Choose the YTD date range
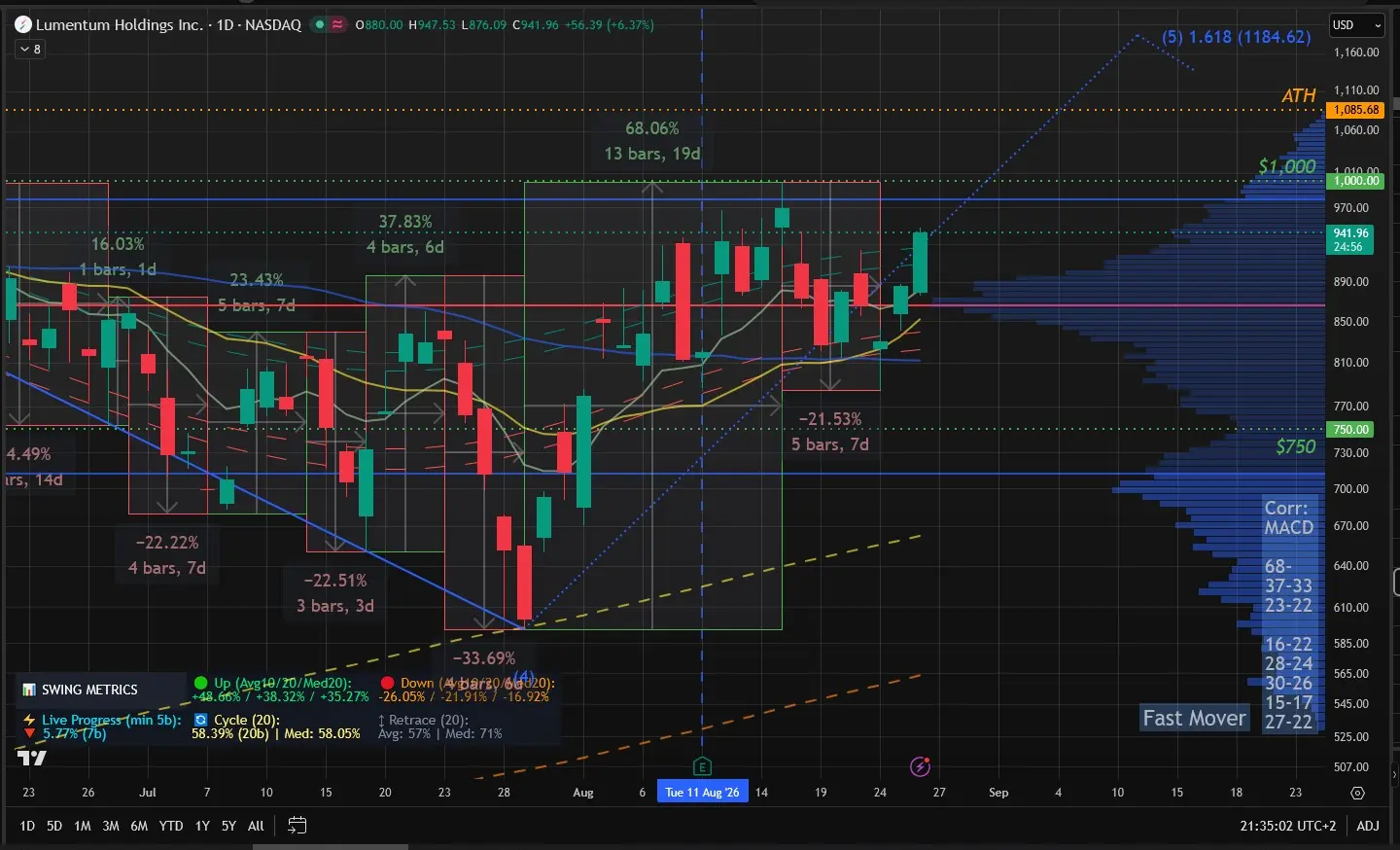The image size is (1400, 850). coord(171,826)
